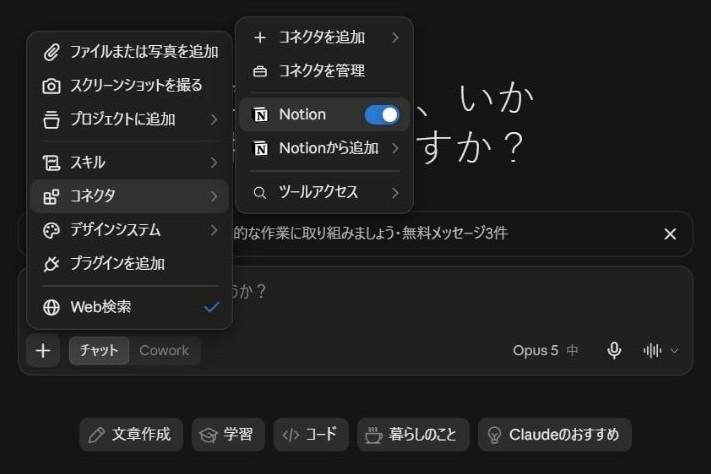Click the 学習 suggestion label
This screenshot has height=474, width=711.
click(238, 435)
